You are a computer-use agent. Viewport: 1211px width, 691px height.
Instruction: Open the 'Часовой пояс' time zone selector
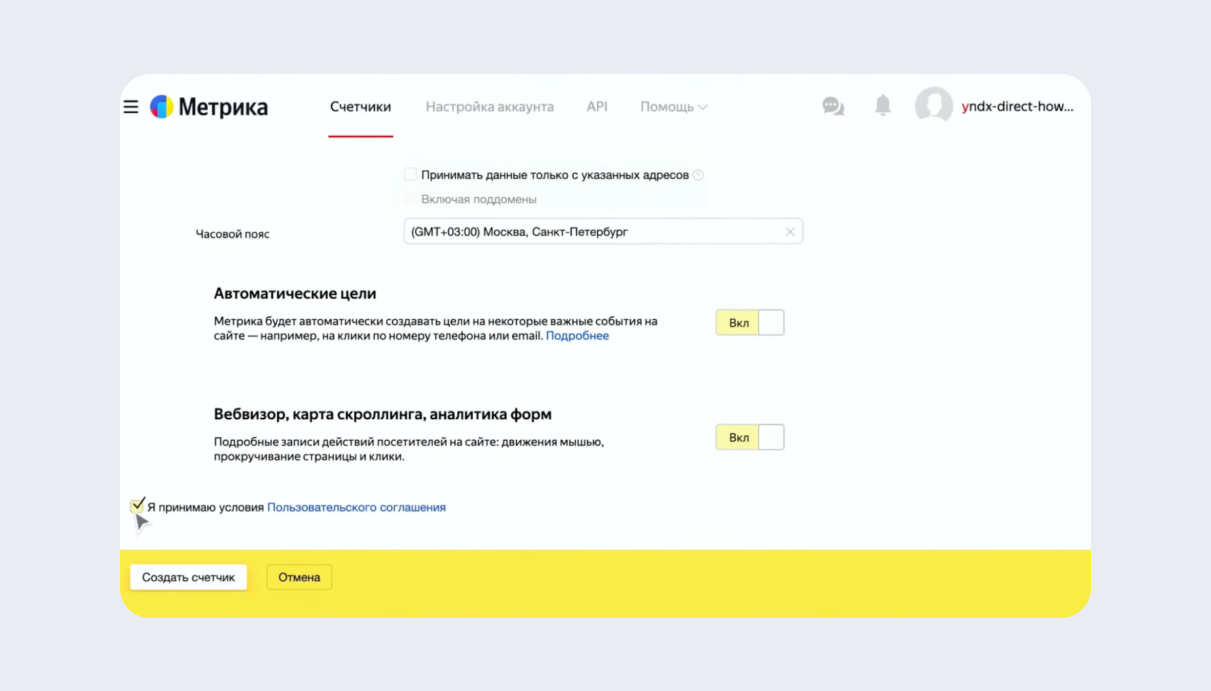(603, 232)
